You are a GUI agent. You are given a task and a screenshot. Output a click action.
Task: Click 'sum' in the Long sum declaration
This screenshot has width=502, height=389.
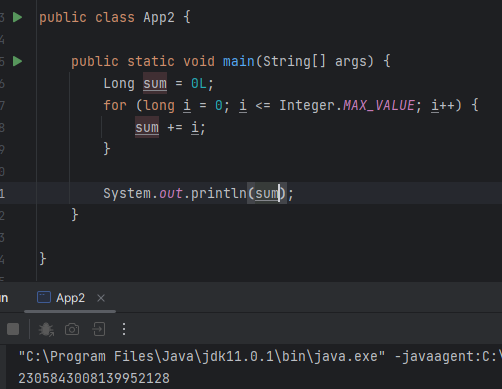coord(155,83)
